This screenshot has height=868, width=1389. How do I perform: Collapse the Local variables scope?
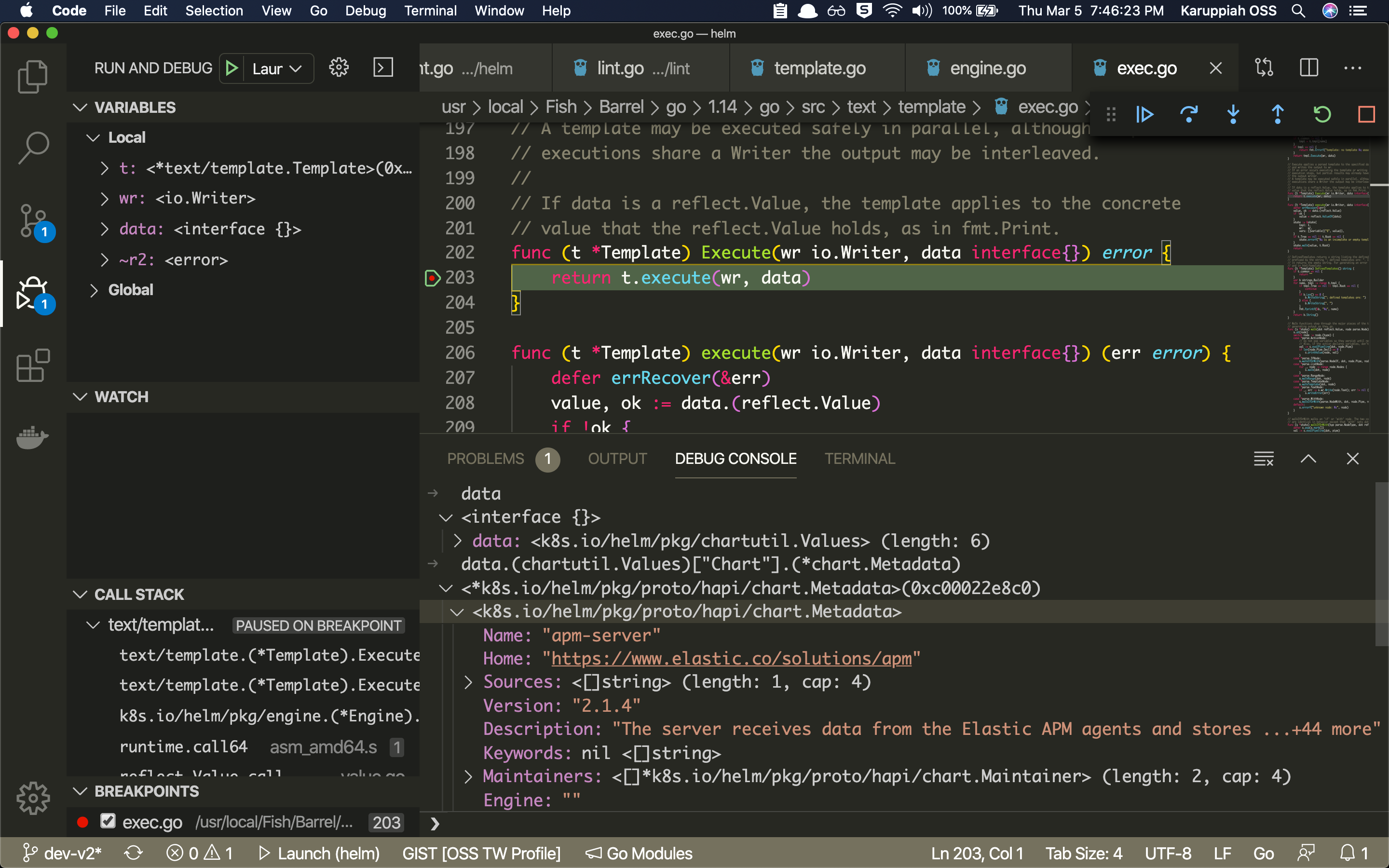click(x=93, y=138)
